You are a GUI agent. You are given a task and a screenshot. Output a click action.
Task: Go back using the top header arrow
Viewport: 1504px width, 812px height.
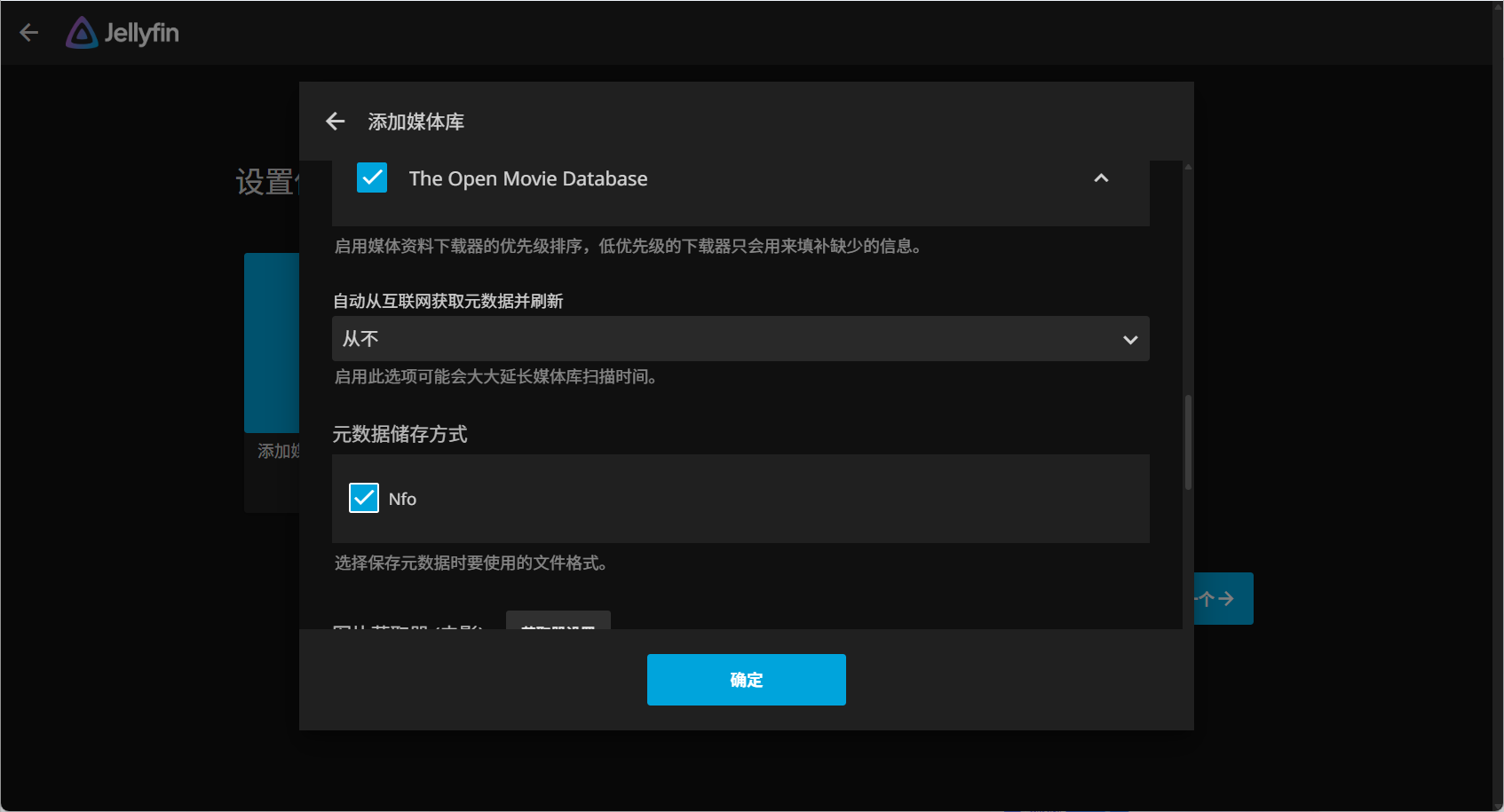[28, 33]
